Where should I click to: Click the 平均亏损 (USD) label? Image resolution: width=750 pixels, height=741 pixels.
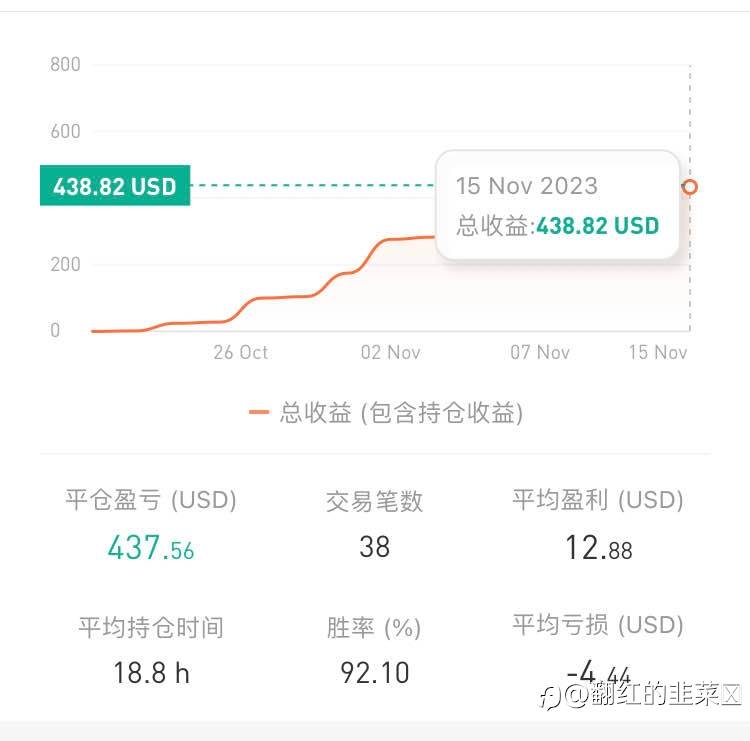[x=598, y=625]
